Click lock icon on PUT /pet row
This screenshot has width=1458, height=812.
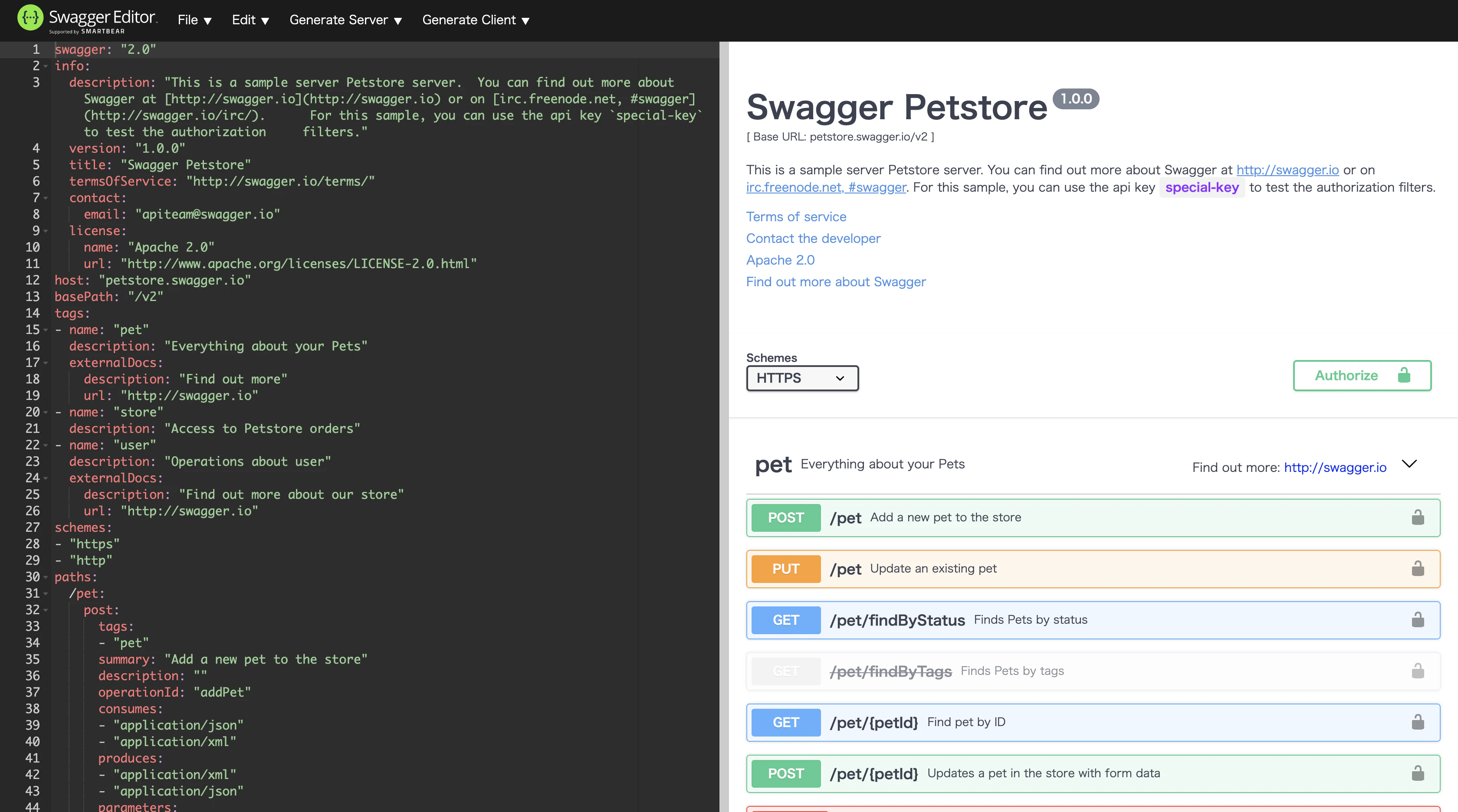click(1417, 568)
